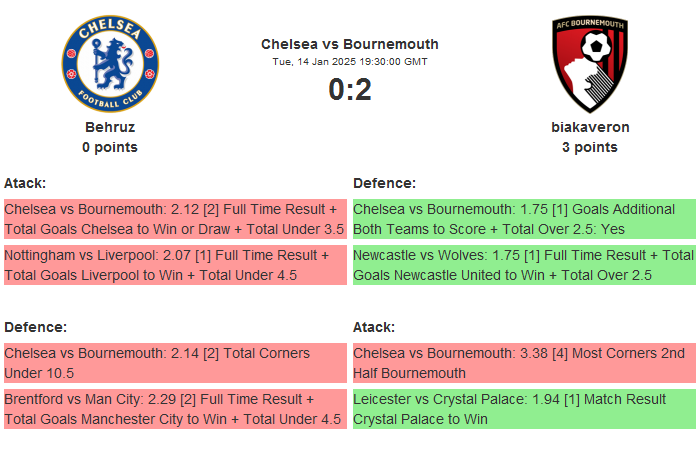Open player Behruz's name

[x=110, y=127]
